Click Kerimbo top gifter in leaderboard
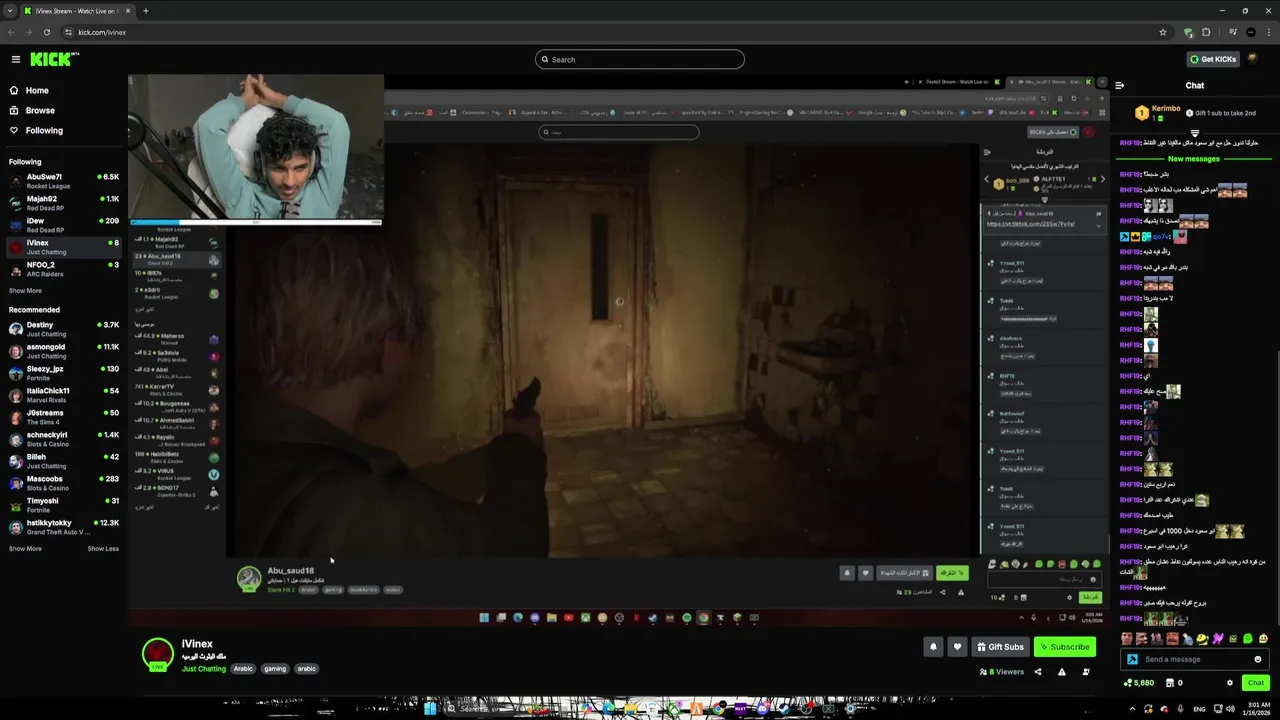Viewport: 1280px width, 720px height. coord(1158,112)
